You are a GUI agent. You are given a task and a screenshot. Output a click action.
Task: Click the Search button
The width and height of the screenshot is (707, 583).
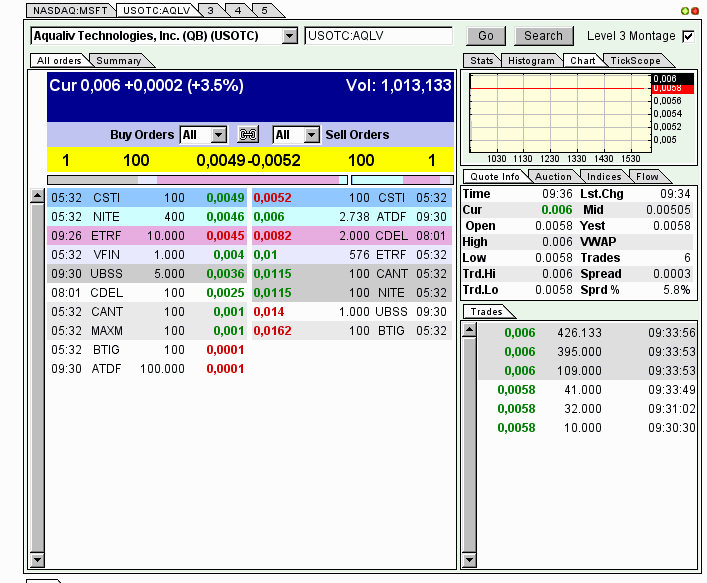point(543,36)
